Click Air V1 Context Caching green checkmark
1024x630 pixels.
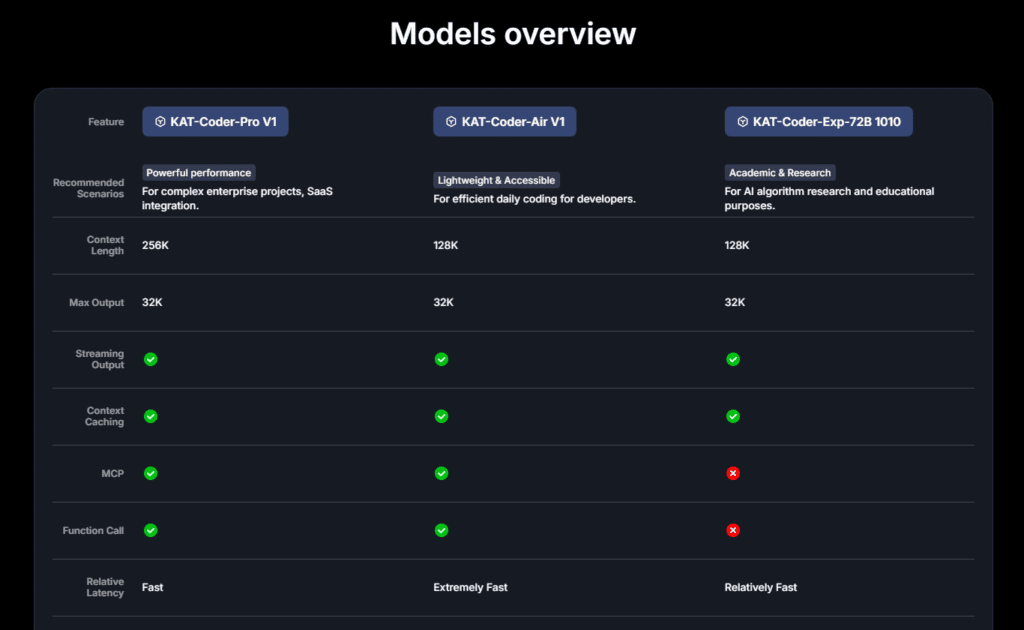coord(441,416)
